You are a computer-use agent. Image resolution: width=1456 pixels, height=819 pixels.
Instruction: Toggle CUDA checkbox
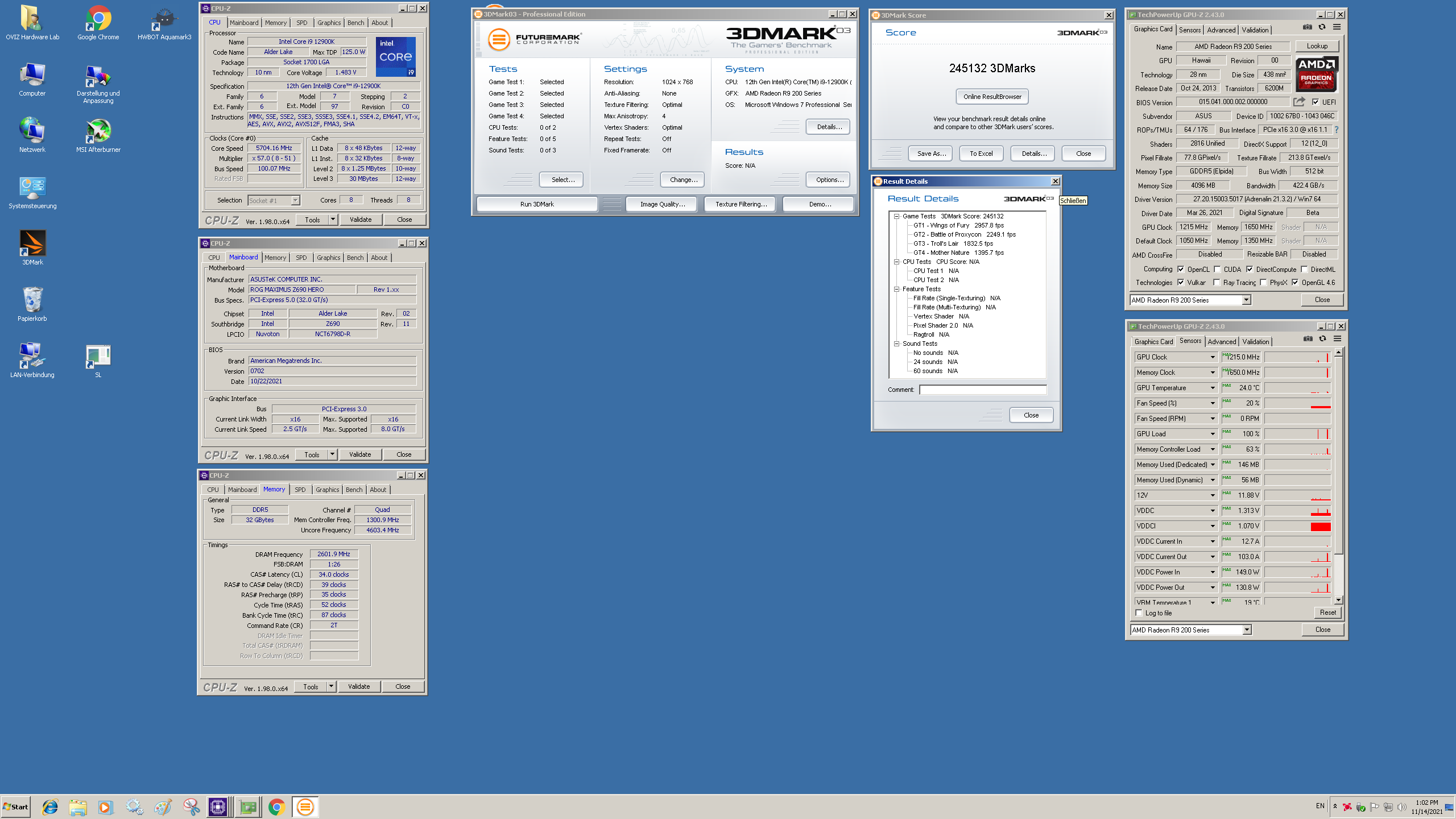click(x=1217, y=270)
